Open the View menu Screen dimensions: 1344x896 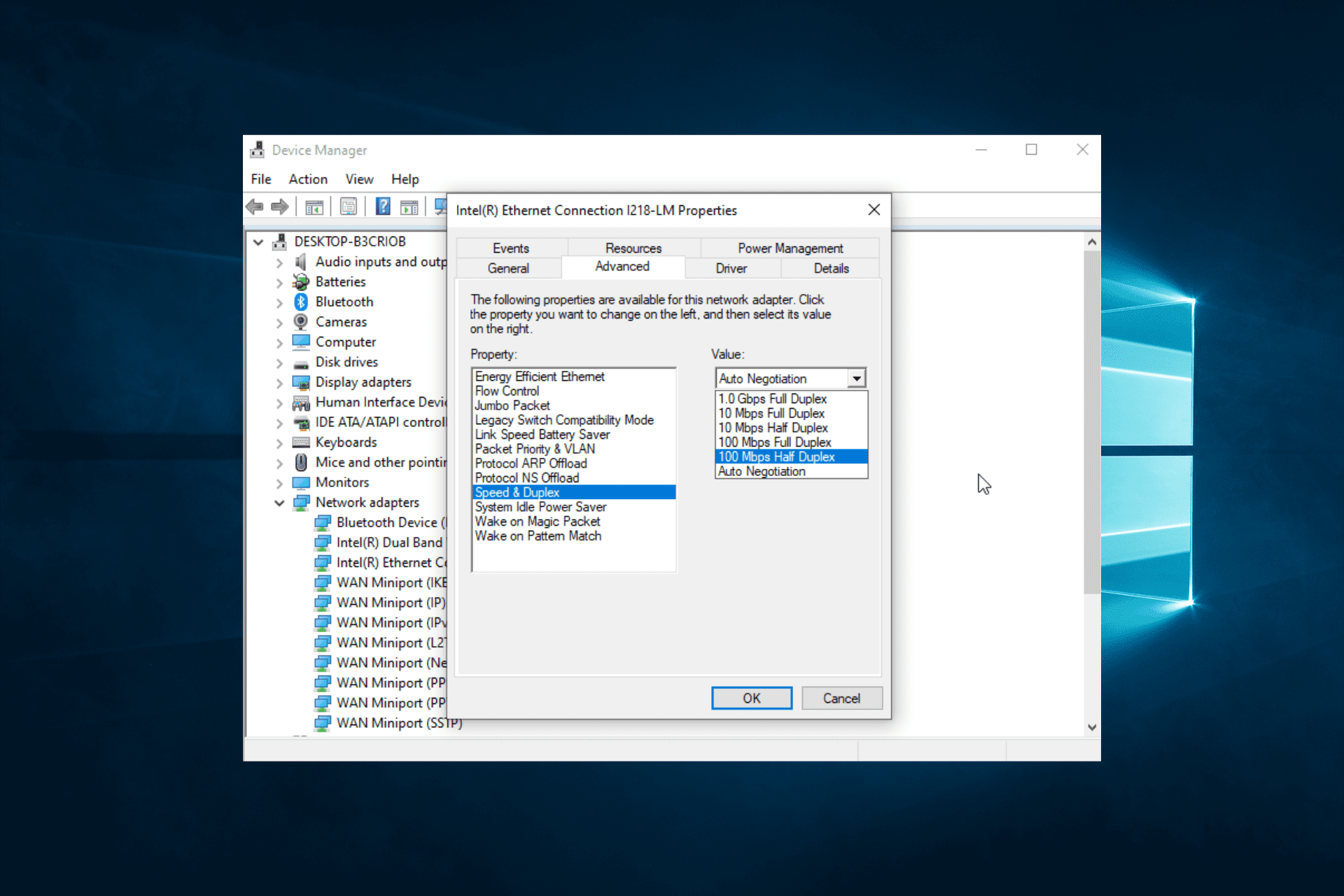coord(359,179)
